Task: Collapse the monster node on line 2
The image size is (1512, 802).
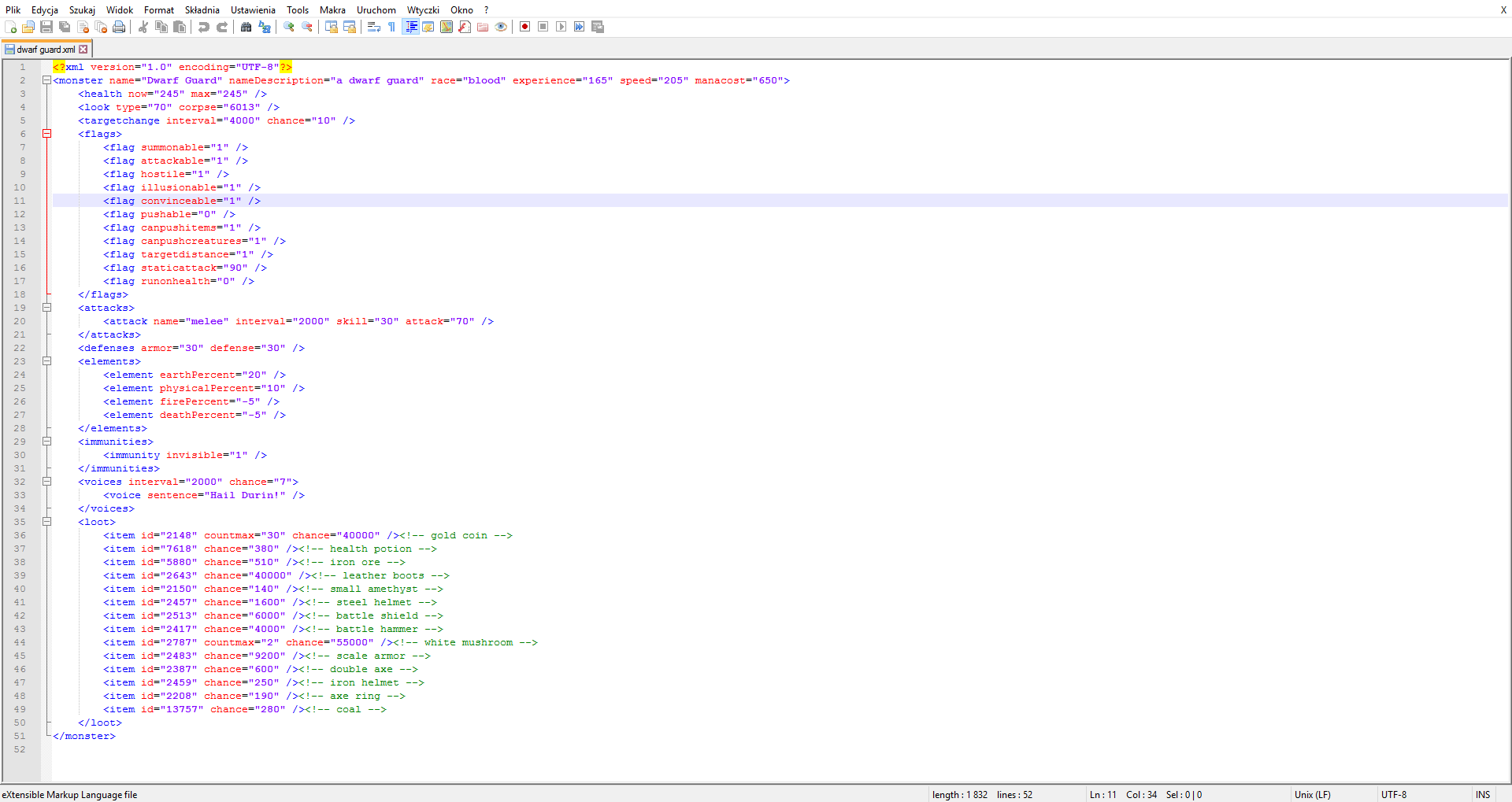Action: point(46,80)
